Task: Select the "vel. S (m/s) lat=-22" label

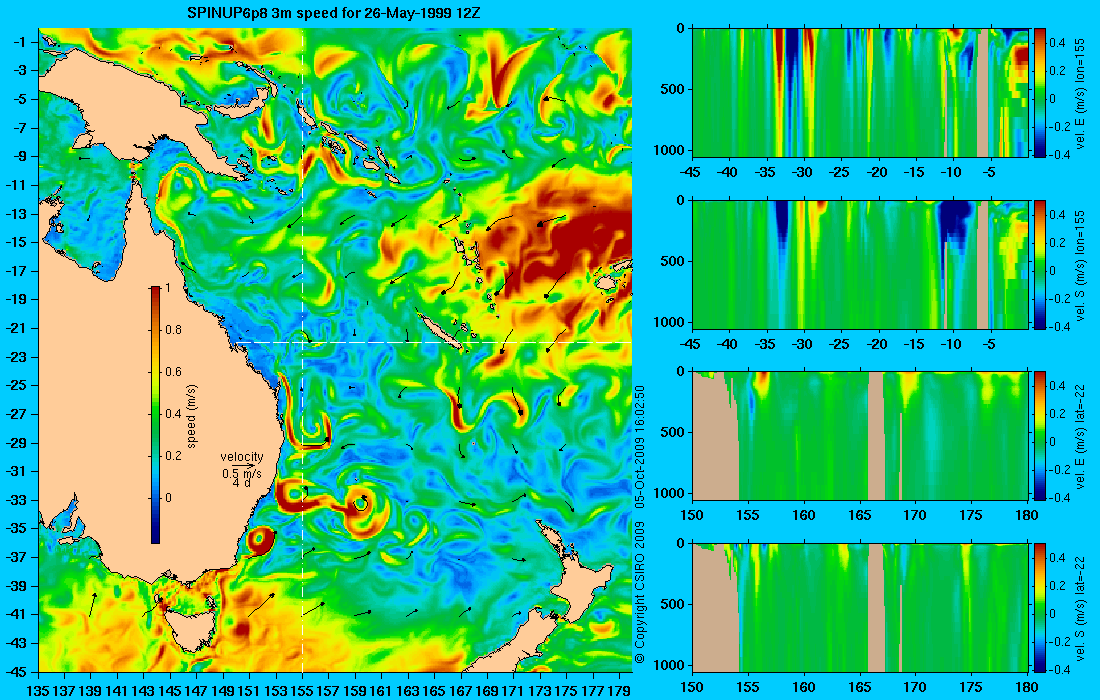Action: [x=1080, y=607]
